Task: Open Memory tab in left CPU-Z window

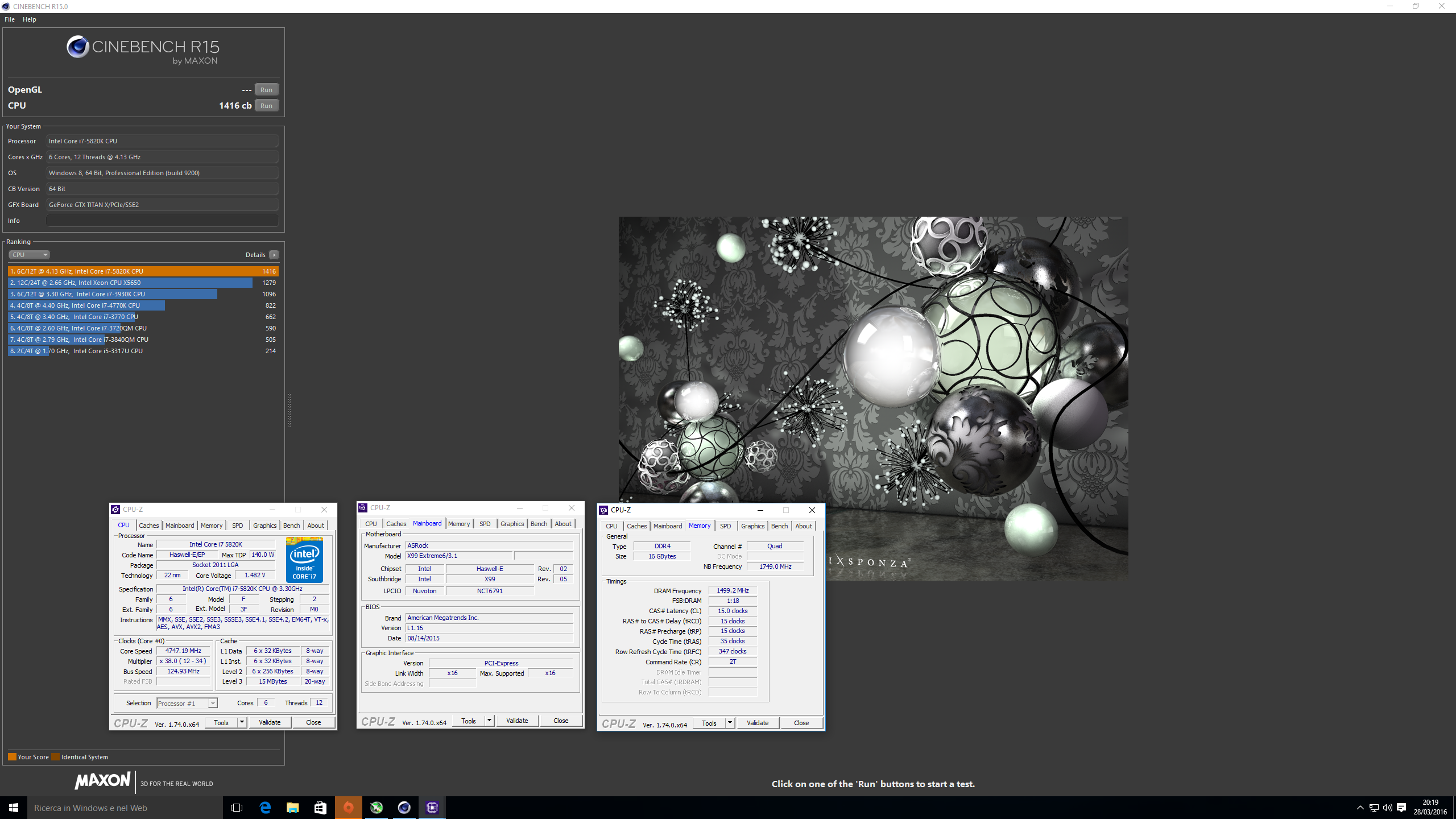Action: pyautogui.click(x=212, y=526)
